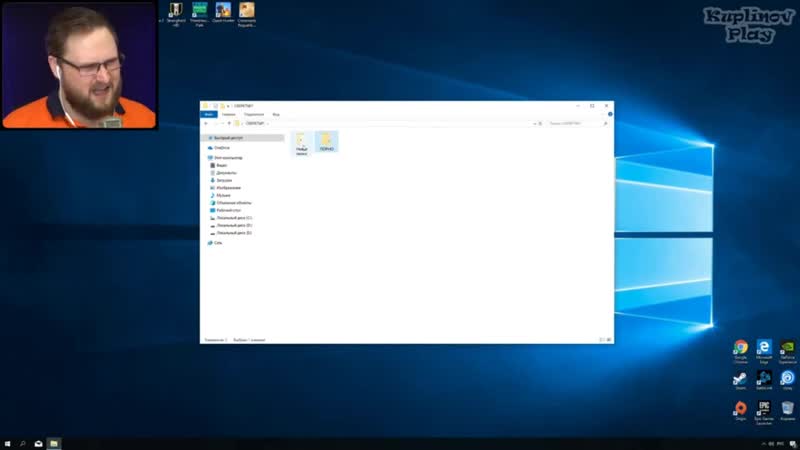Open Microsoft Edge desktop shortcut

click(x=764, y=351)
